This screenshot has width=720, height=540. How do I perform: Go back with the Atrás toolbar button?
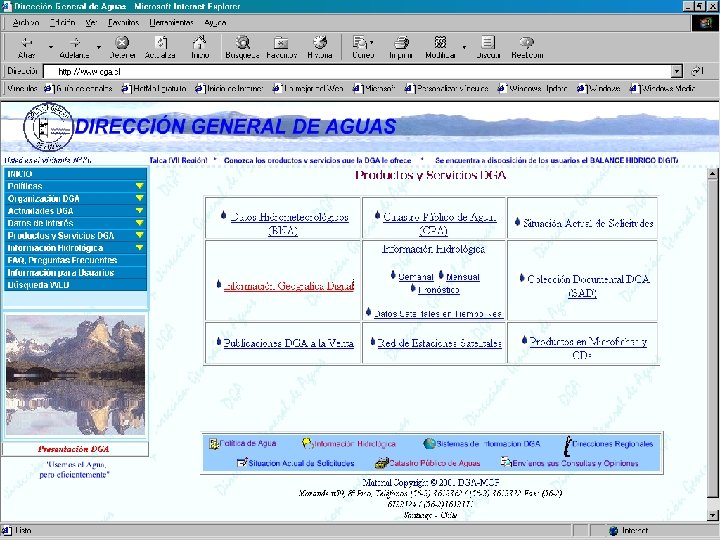(26, 47)
